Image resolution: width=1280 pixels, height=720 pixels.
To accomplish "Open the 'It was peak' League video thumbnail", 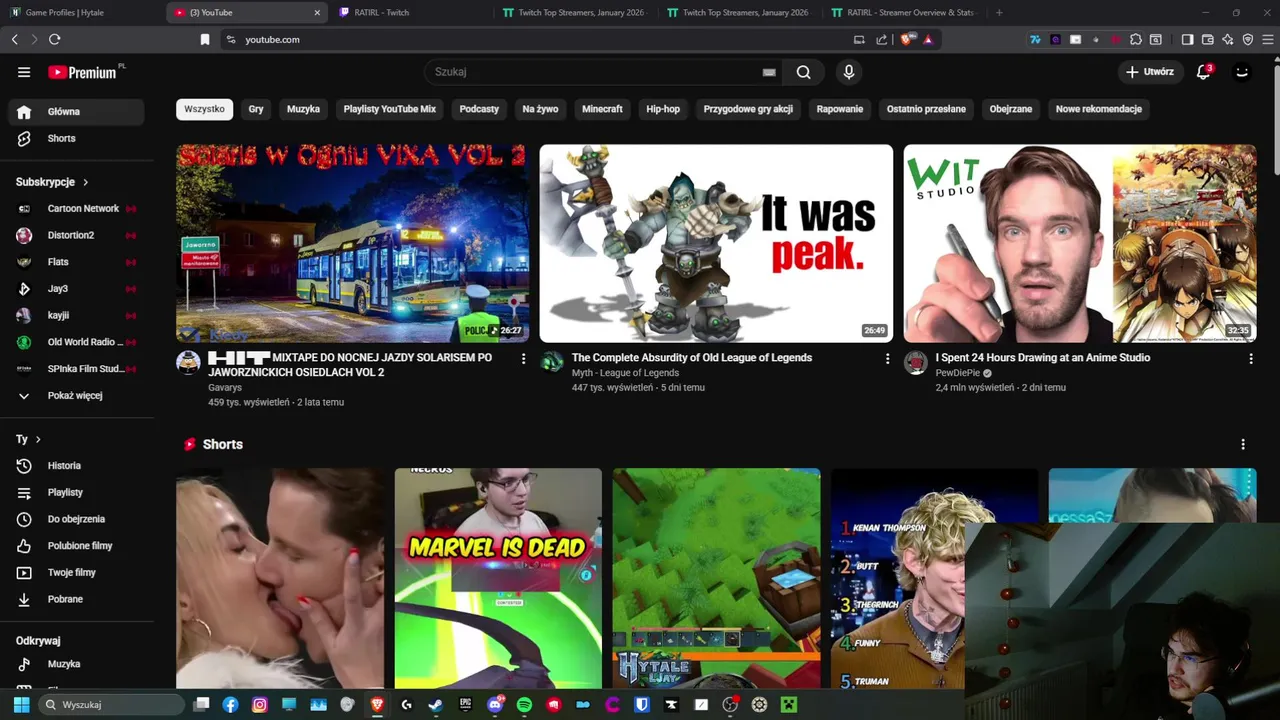I will 716,243.
